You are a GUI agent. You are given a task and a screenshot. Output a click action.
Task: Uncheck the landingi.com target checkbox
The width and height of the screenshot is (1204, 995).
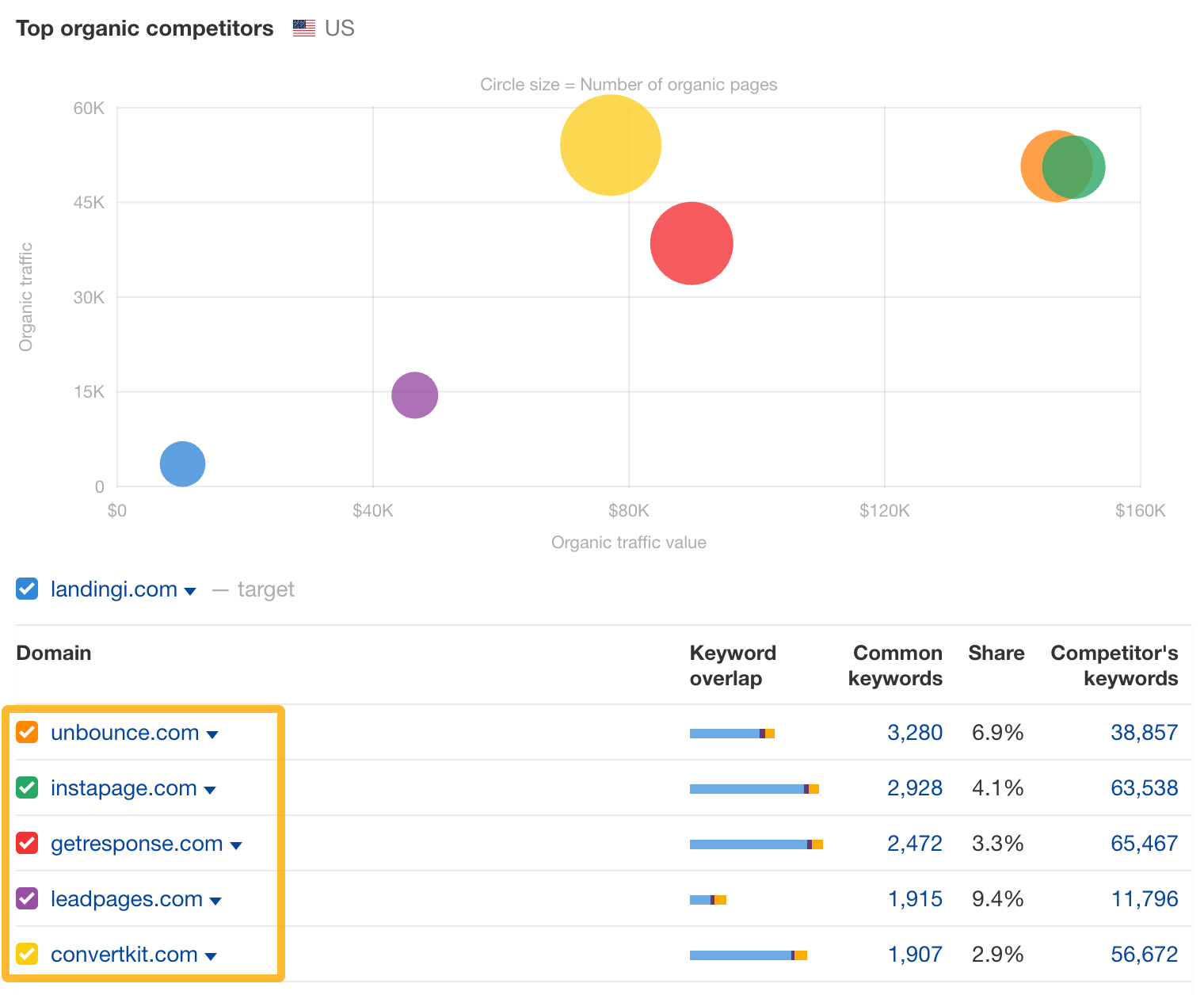pyautogui.click(x=27, y=589)
